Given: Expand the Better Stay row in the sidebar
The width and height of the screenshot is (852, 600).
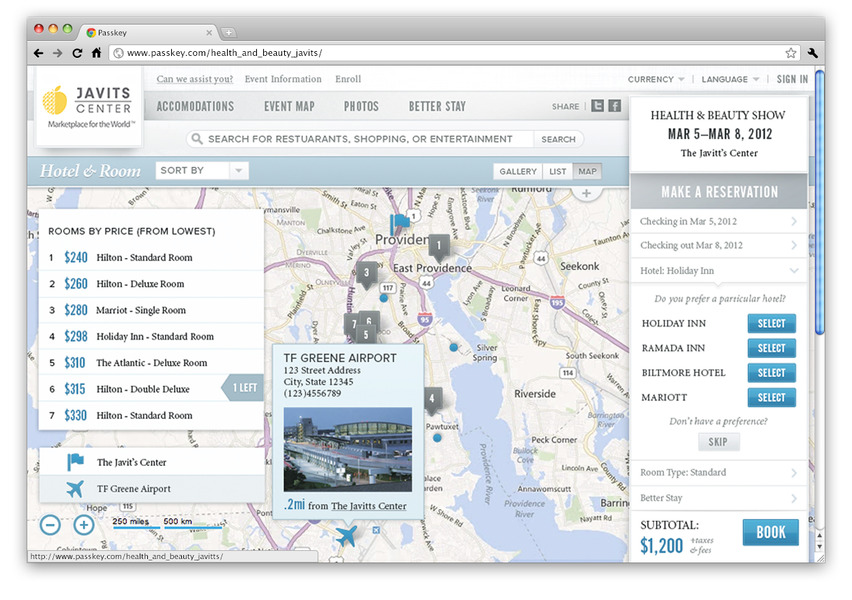Looking at the screenshot, I should (x=718, y=498).
